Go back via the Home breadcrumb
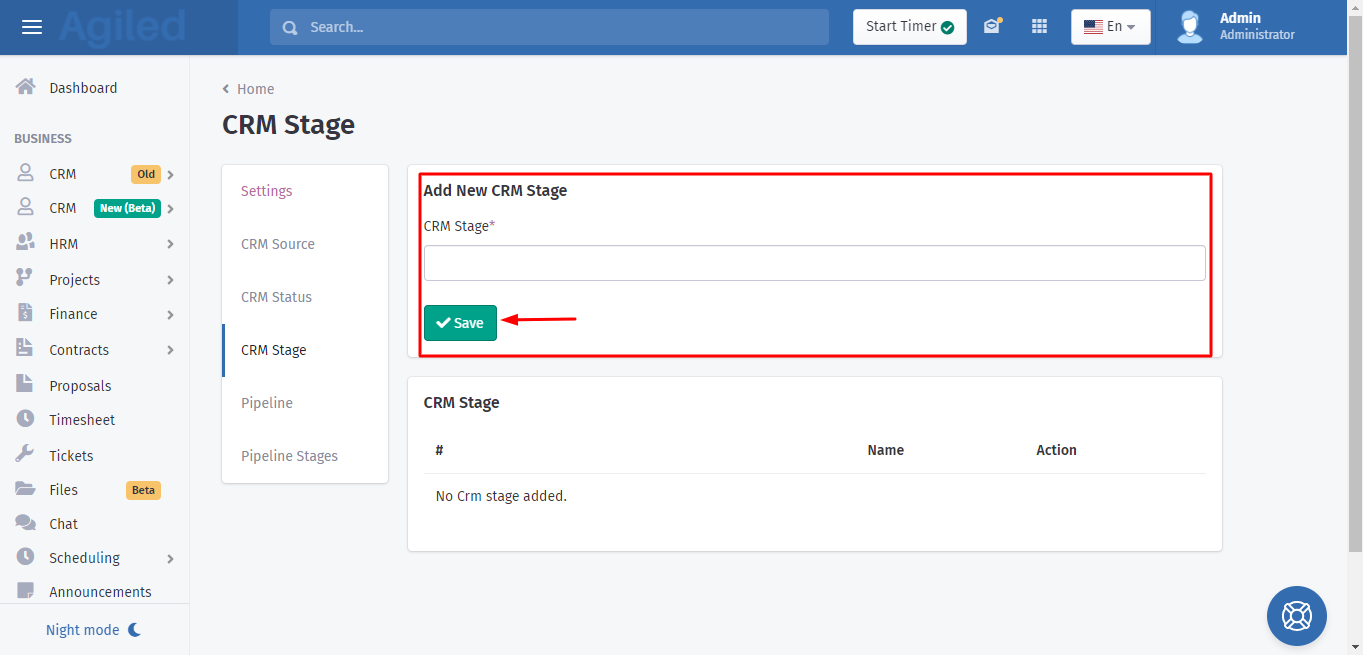 click(x=254, y=89)
